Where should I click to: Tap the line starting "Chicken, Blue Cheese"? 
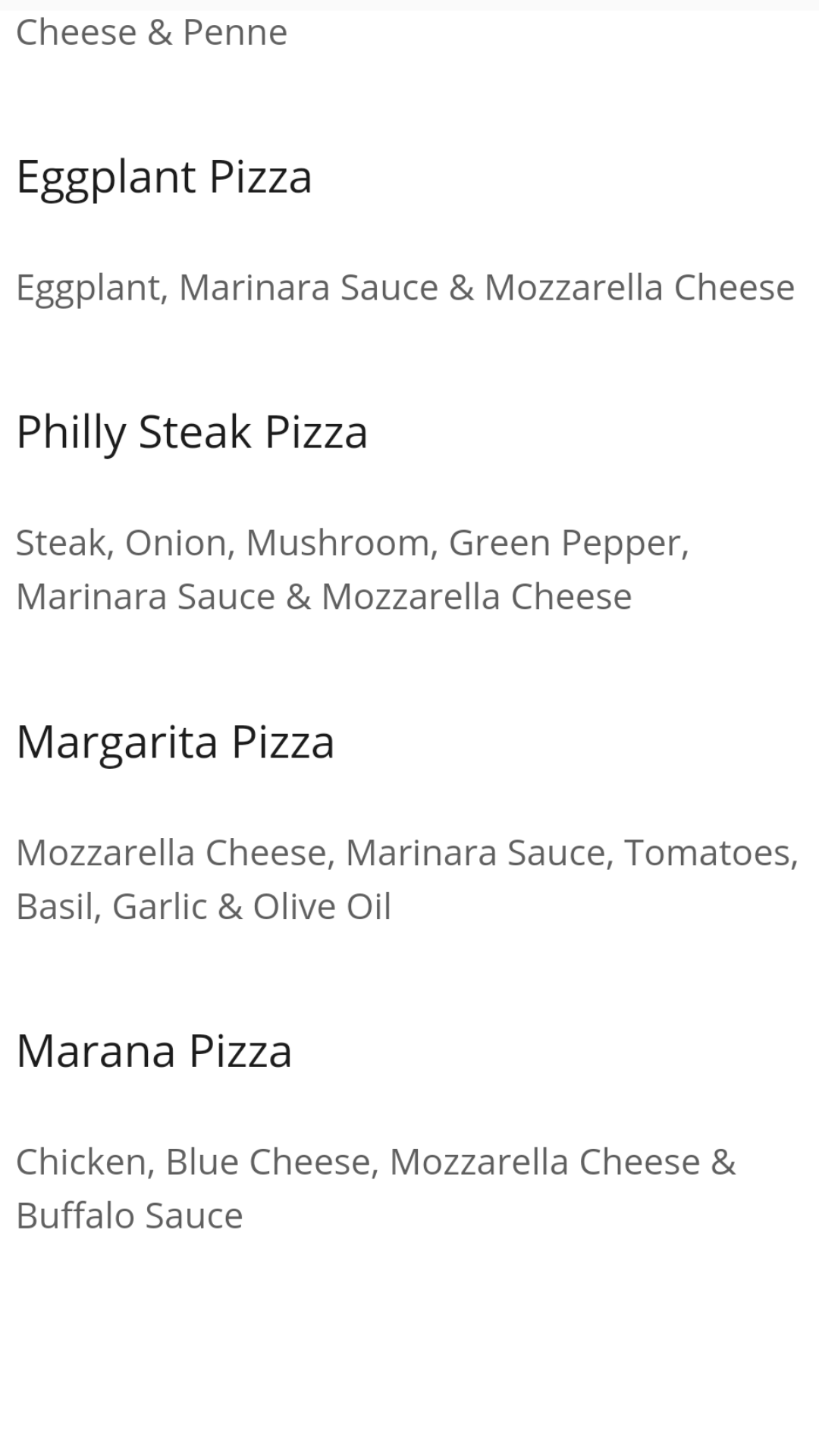click(375, 1162)
